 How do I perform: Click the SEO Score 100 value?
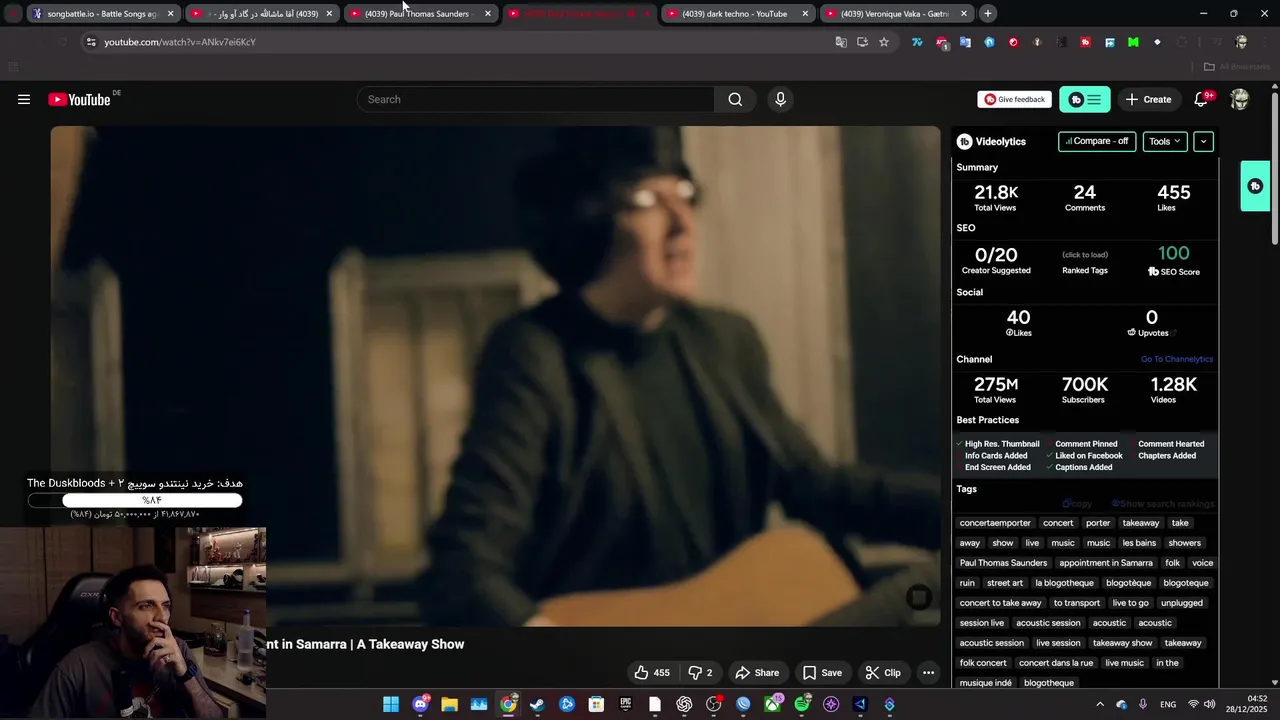(1174, 254)
